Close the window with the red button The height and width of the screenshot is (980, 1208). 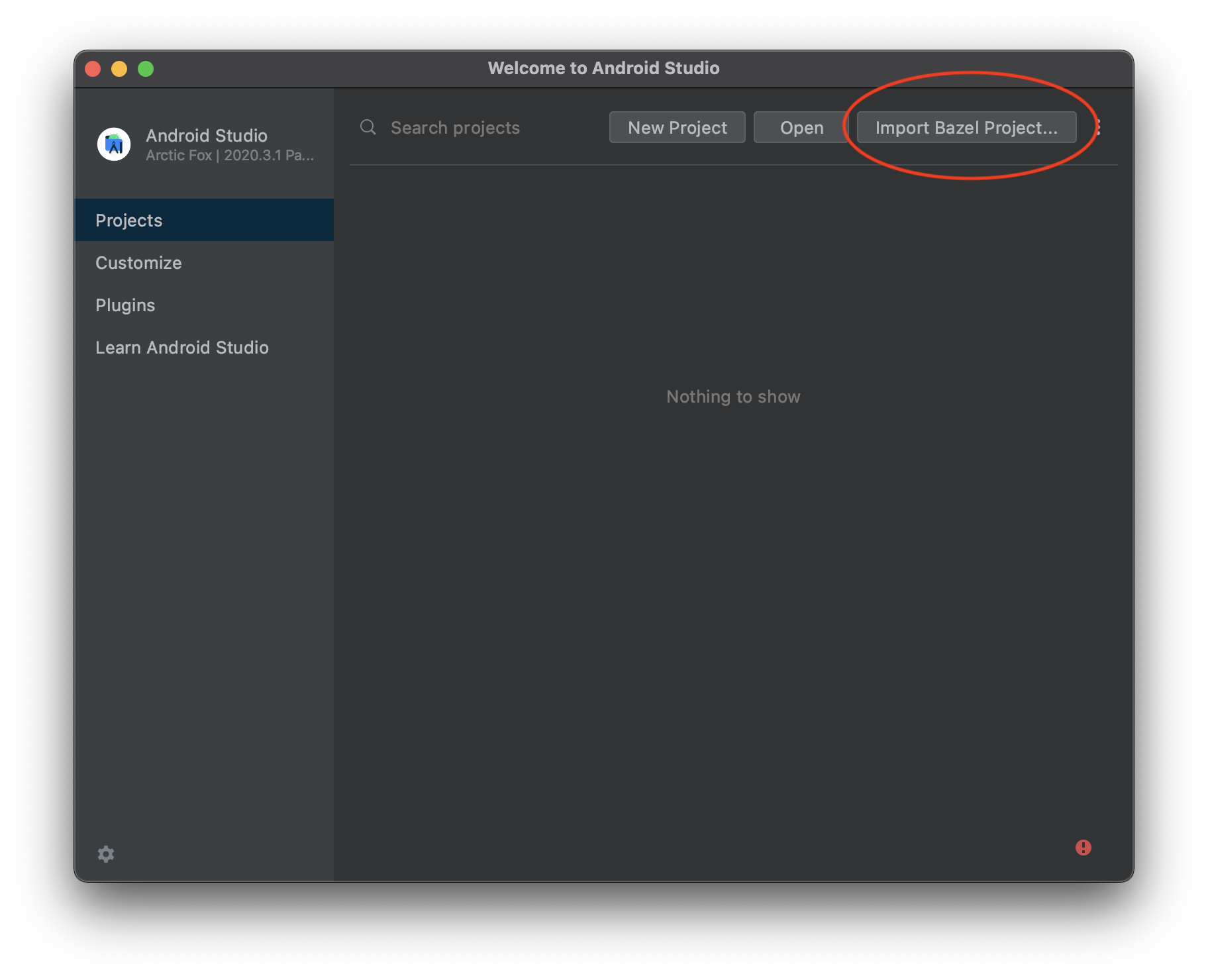click(93, 68)
